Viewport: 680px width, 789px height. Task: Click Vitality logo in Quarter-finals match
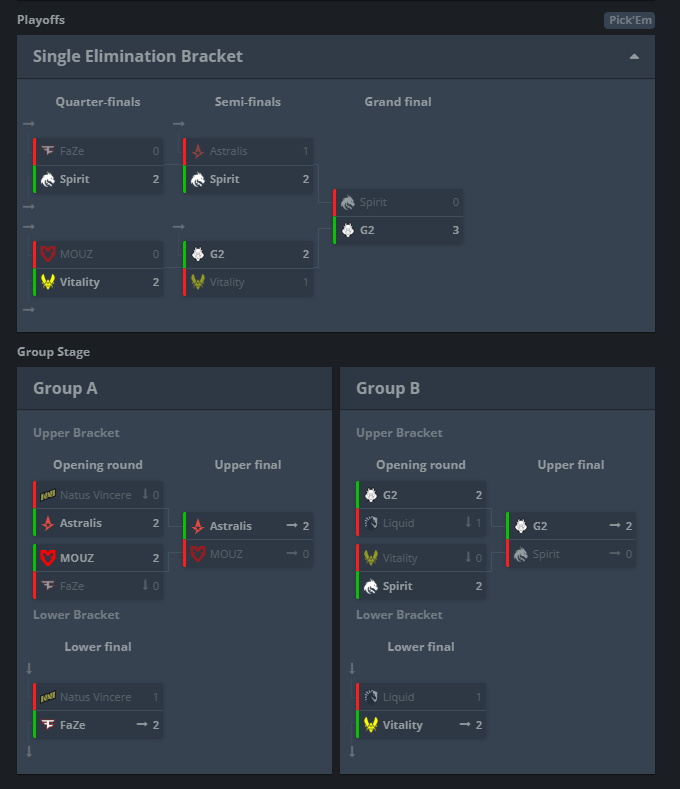click(48, 282)
